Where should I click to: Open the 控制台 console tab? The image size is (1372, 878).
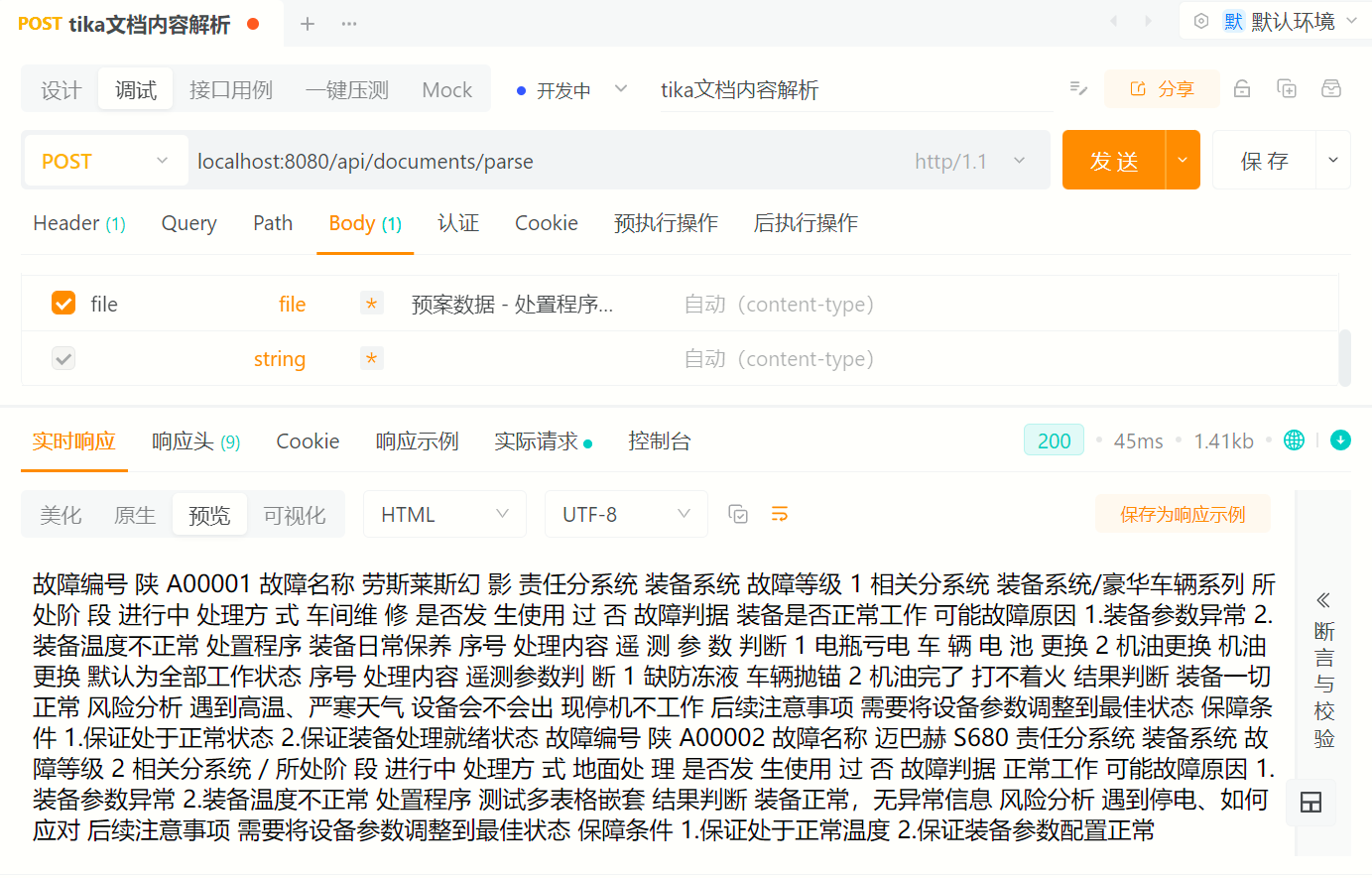(x=659, y=441)
